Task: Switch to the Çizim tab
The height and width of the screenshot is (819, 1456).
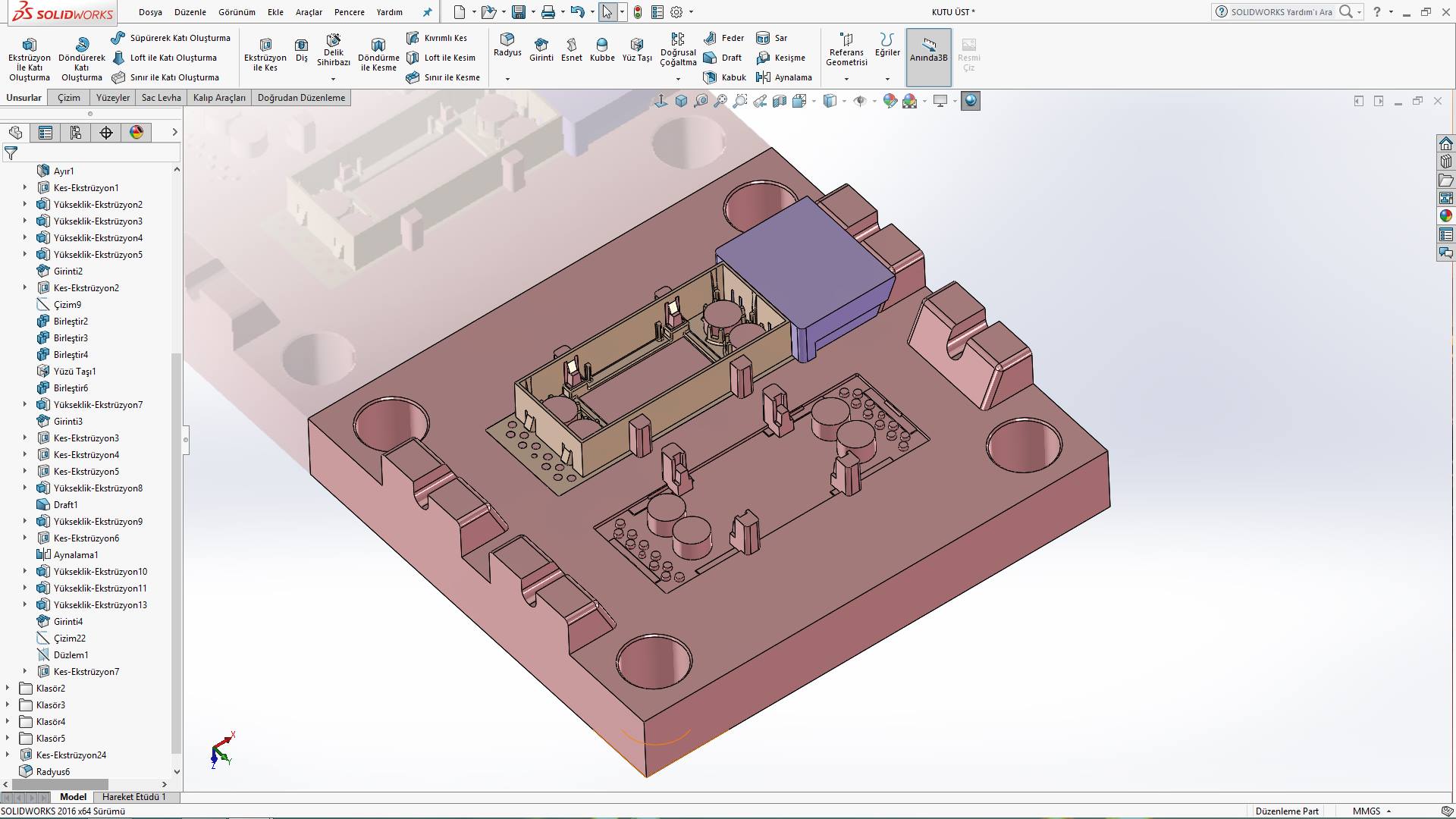Action: click(x=69, y=98)
